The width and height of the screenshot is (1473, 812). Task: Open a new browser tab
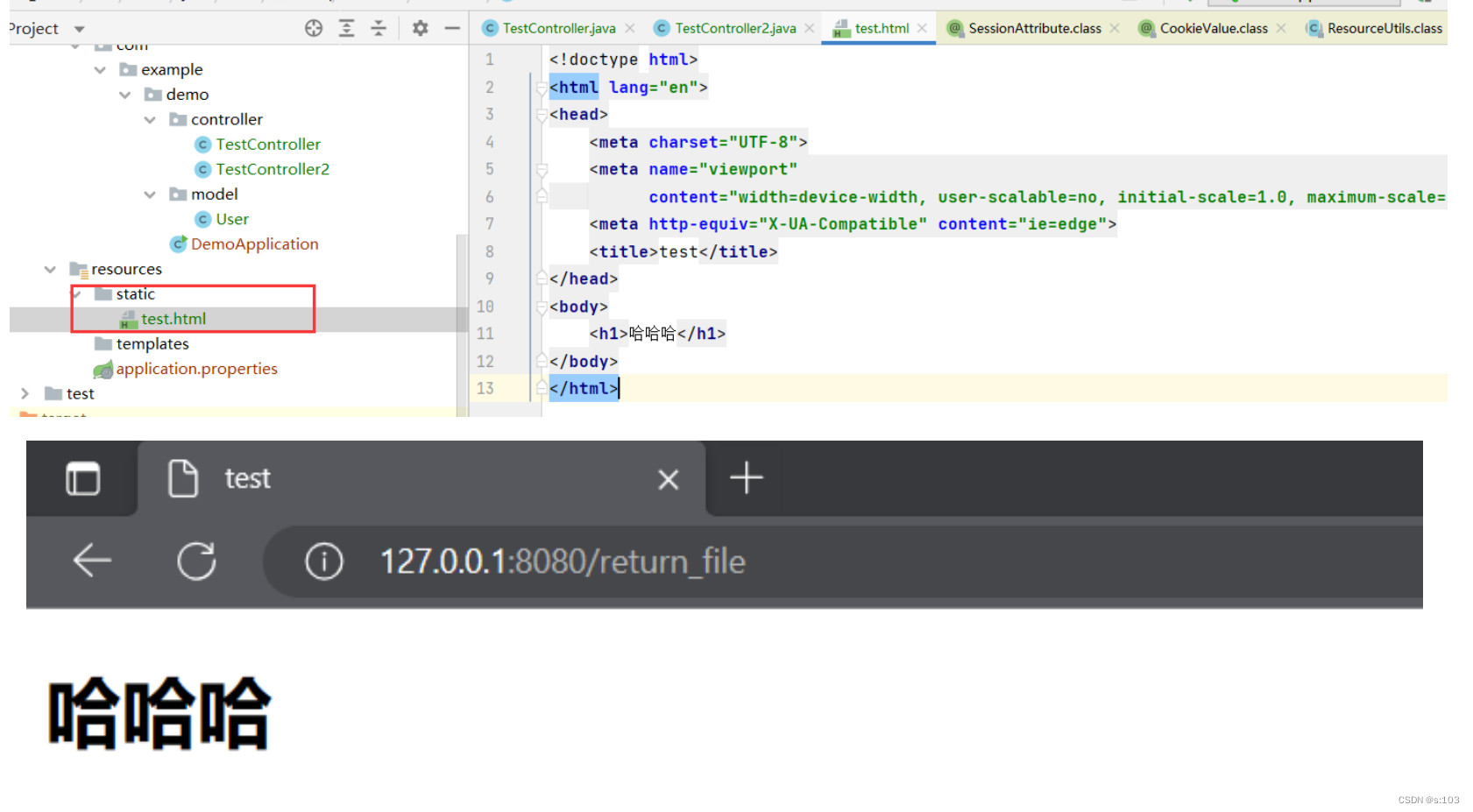[x=747, y=478]
